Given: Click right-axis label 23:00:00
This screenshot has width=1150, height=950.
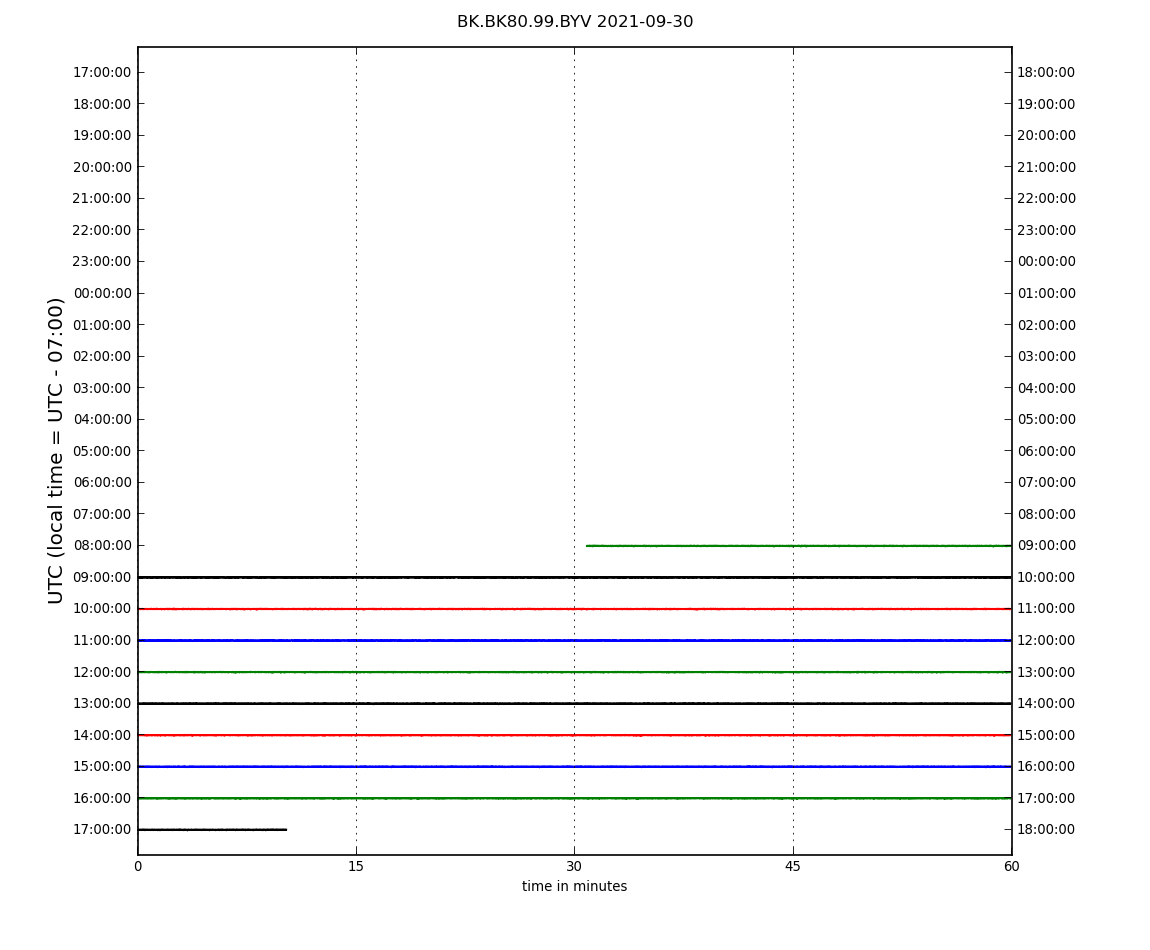Looking at the screenshot, I should [1047, 230].
